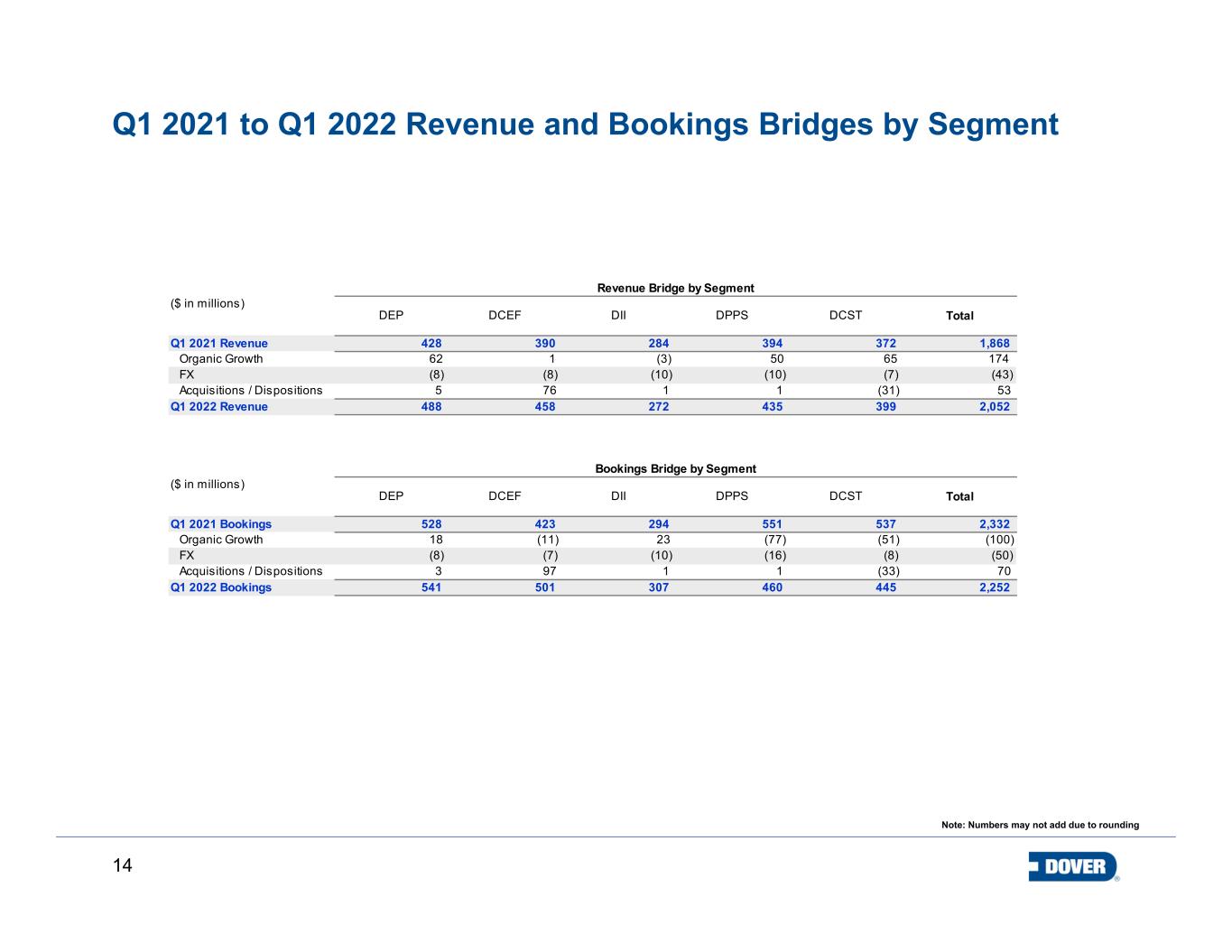Click the FX label in bookings table

[x=187, y=555]
